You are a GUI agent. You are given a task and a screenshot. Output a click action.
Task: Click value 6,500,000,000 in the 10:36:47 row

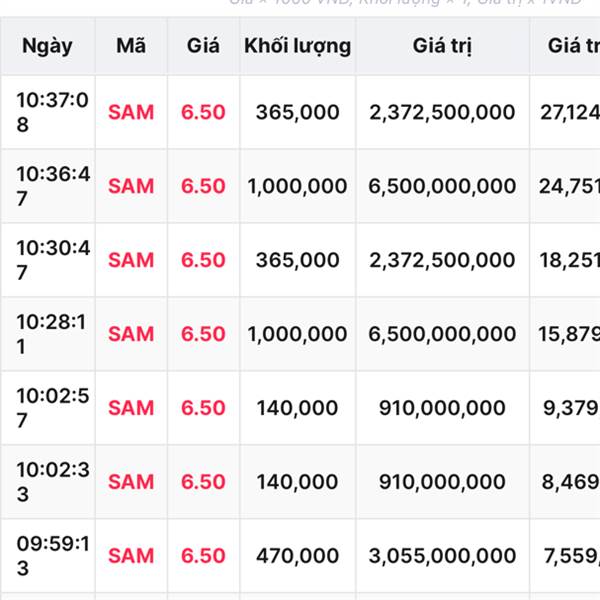pyautogui.click(x=442, y=186)
